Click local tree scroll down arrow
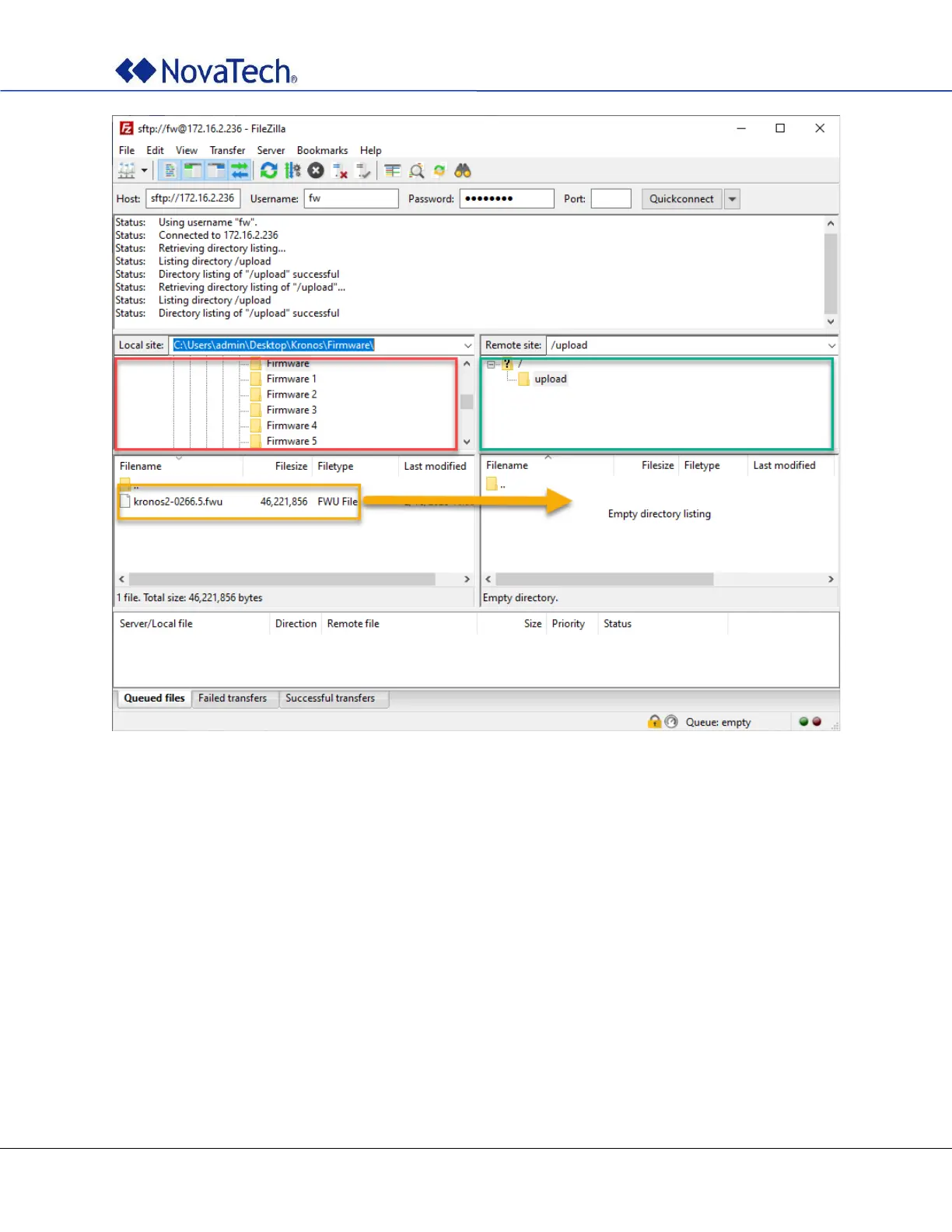This screenshot has width=952, height=1232. pos(467,441)
